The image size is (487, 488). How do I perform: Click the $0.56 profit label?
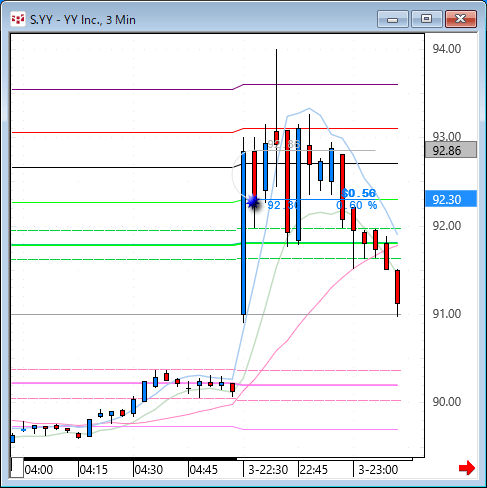tap(359, 193)
